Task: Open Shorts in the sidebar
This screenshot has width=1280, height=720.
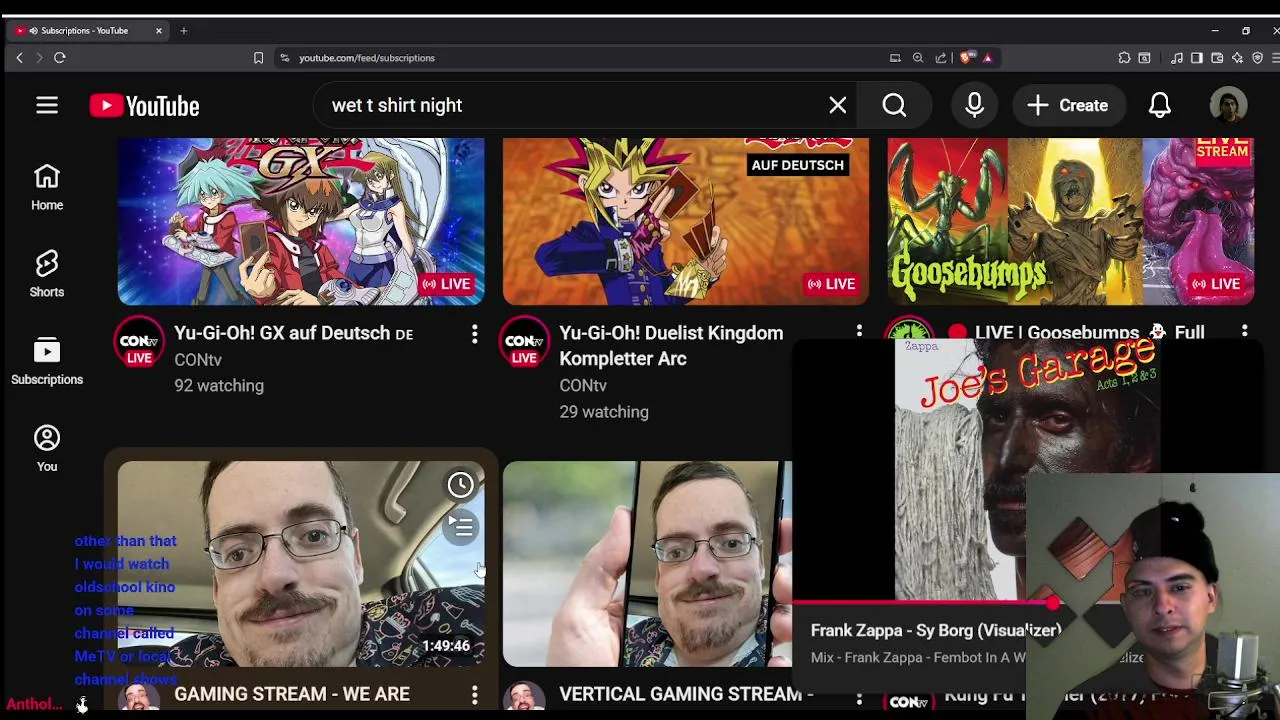Action: click(47, 274)
